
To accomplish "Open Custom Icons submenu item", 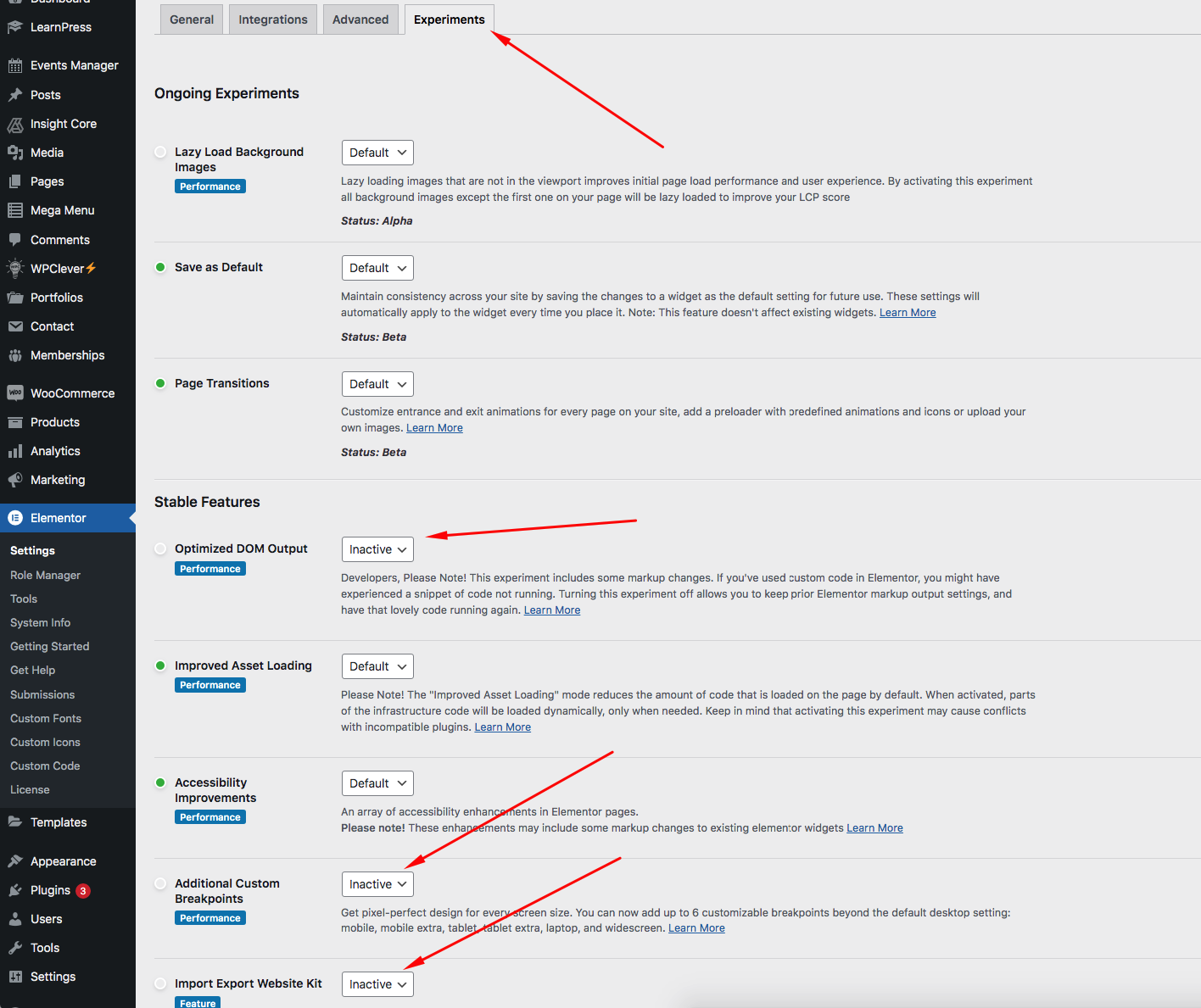I will [45, 742].
